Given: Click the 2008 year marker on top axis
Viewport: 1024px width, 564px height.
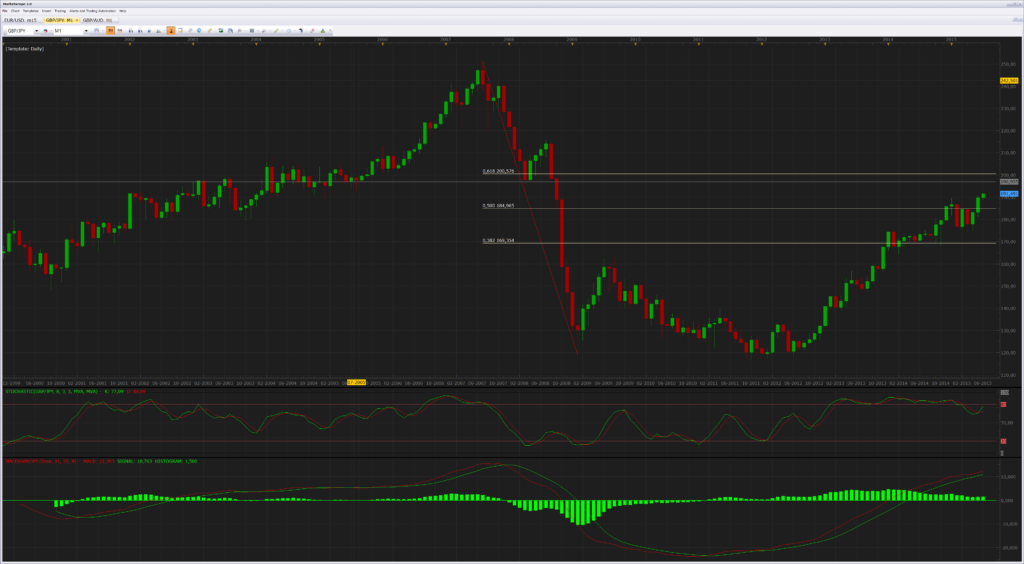Looking at the screenshot, I should 509,40.
